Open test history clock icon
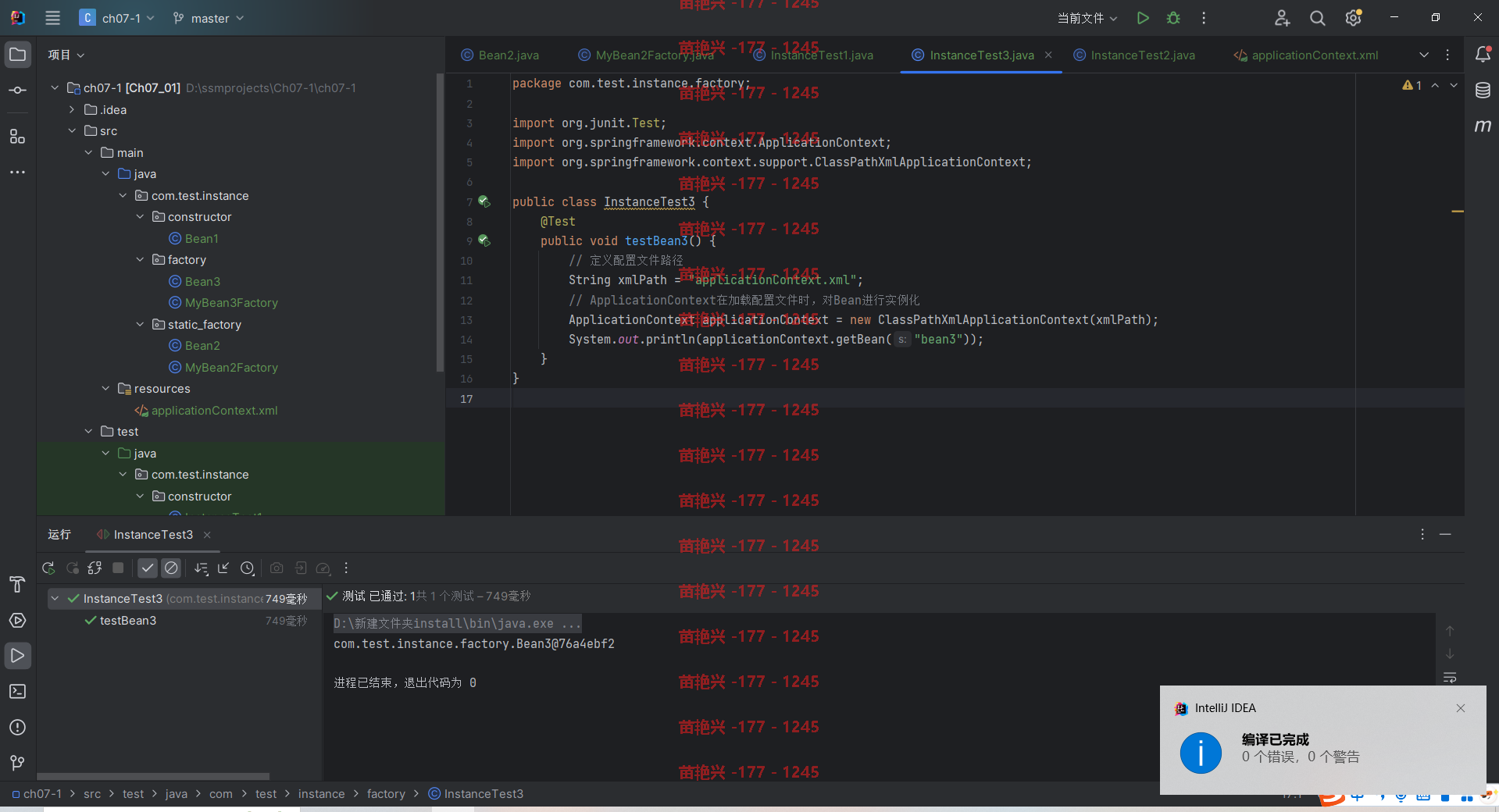The image size is (1499, 812). pos(248,568)
